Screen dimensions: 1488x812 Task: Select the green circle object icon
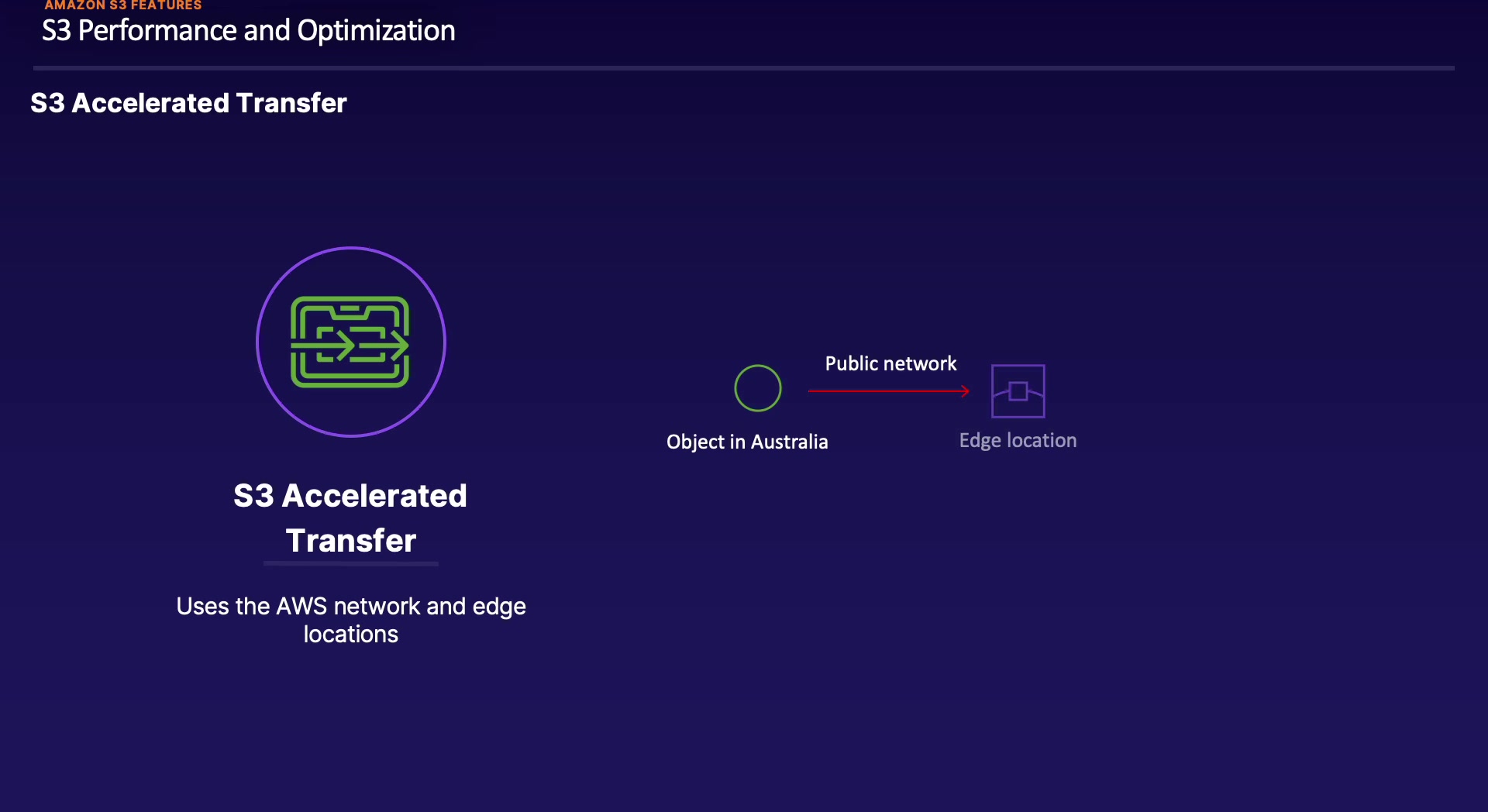[757, 388]
